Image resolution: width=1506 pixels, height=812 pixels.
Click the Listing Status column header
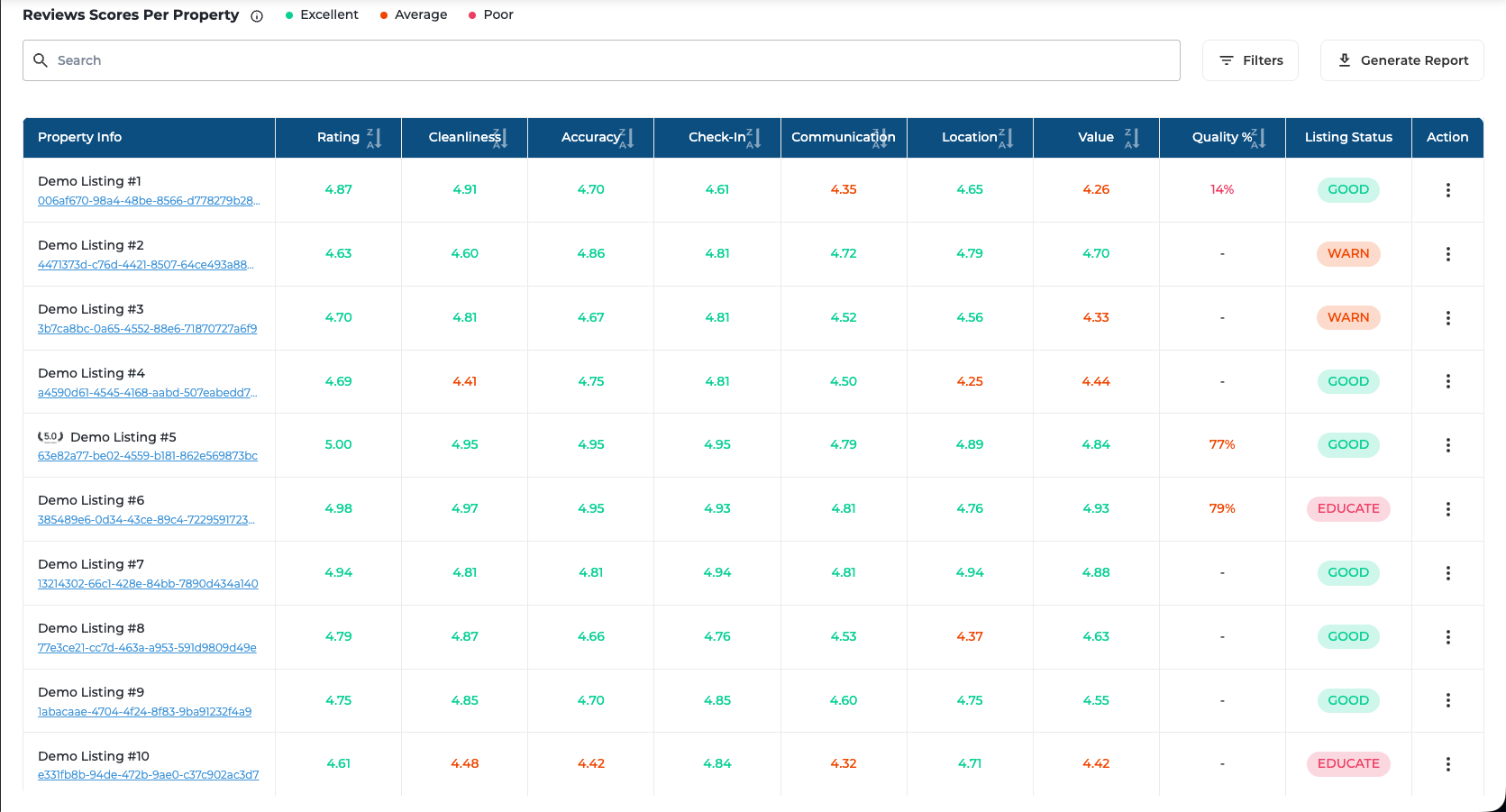tap(1347, 137)
